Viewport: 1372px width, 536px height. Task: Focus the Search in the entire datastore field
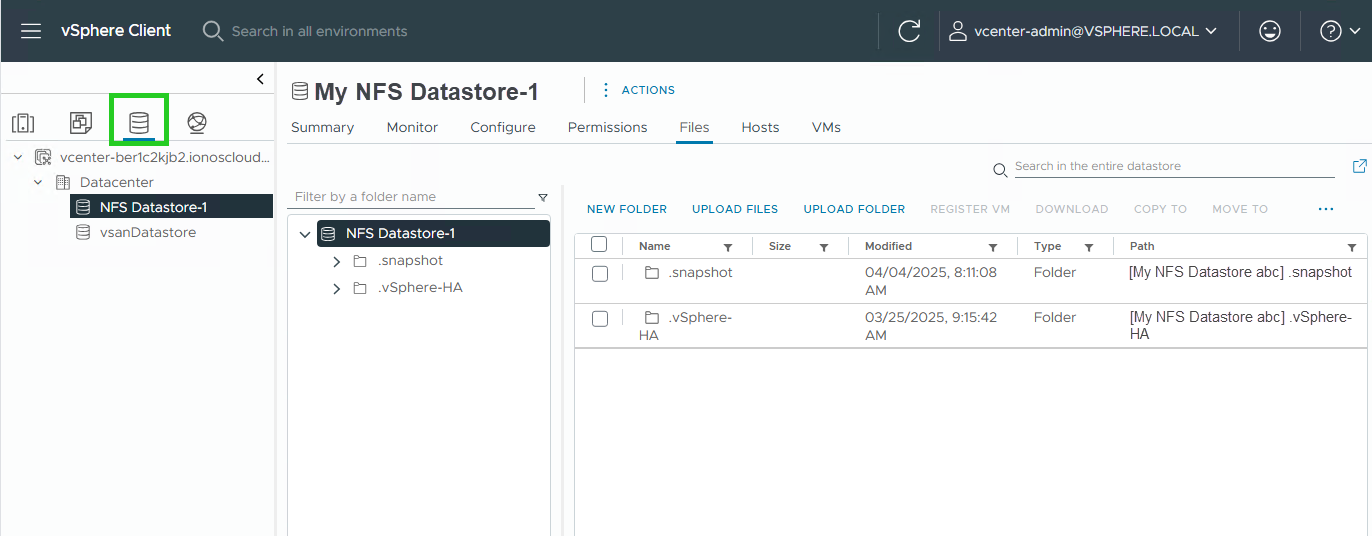pos(1174,166)
